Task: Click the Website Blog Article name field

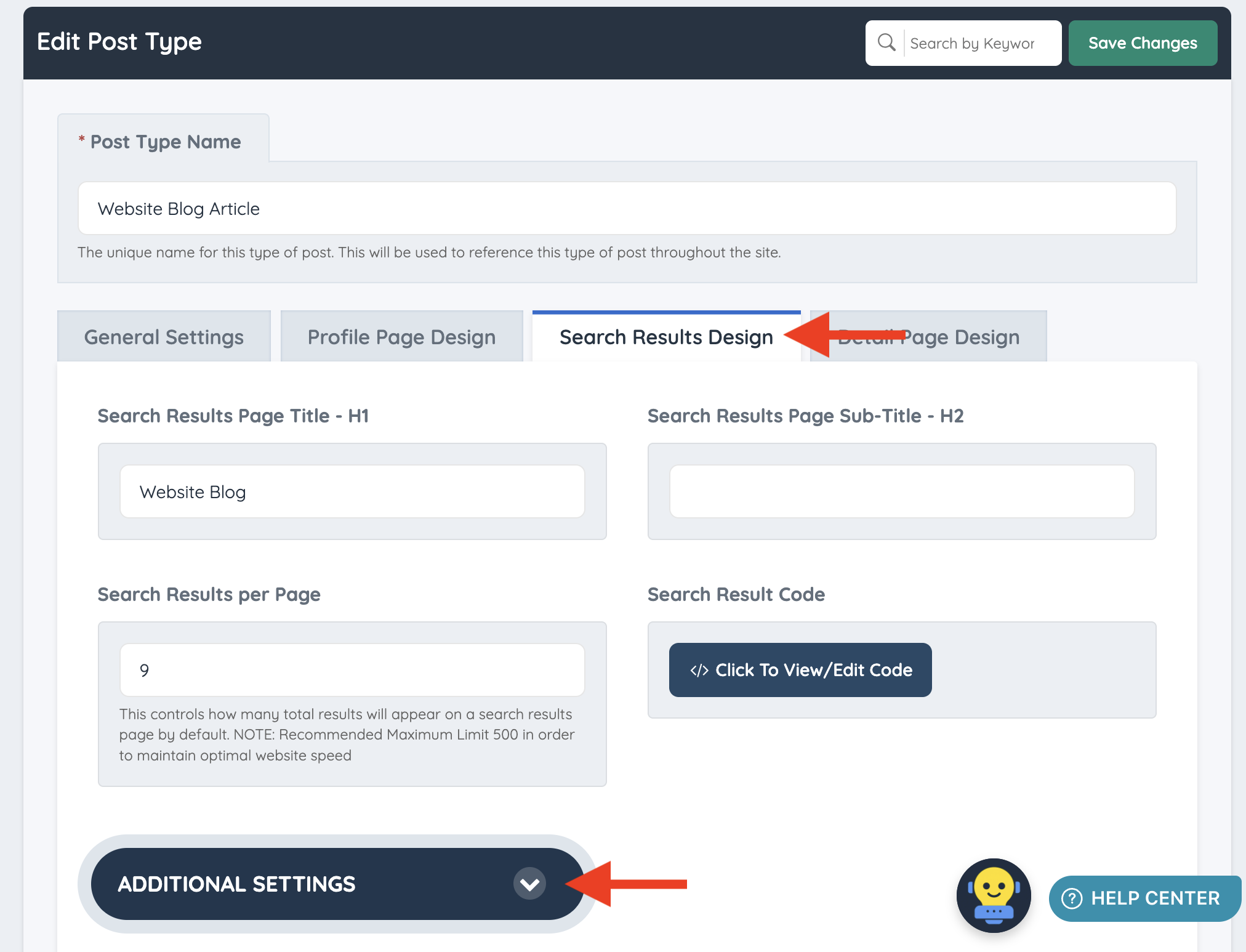Action: [627, 209]
